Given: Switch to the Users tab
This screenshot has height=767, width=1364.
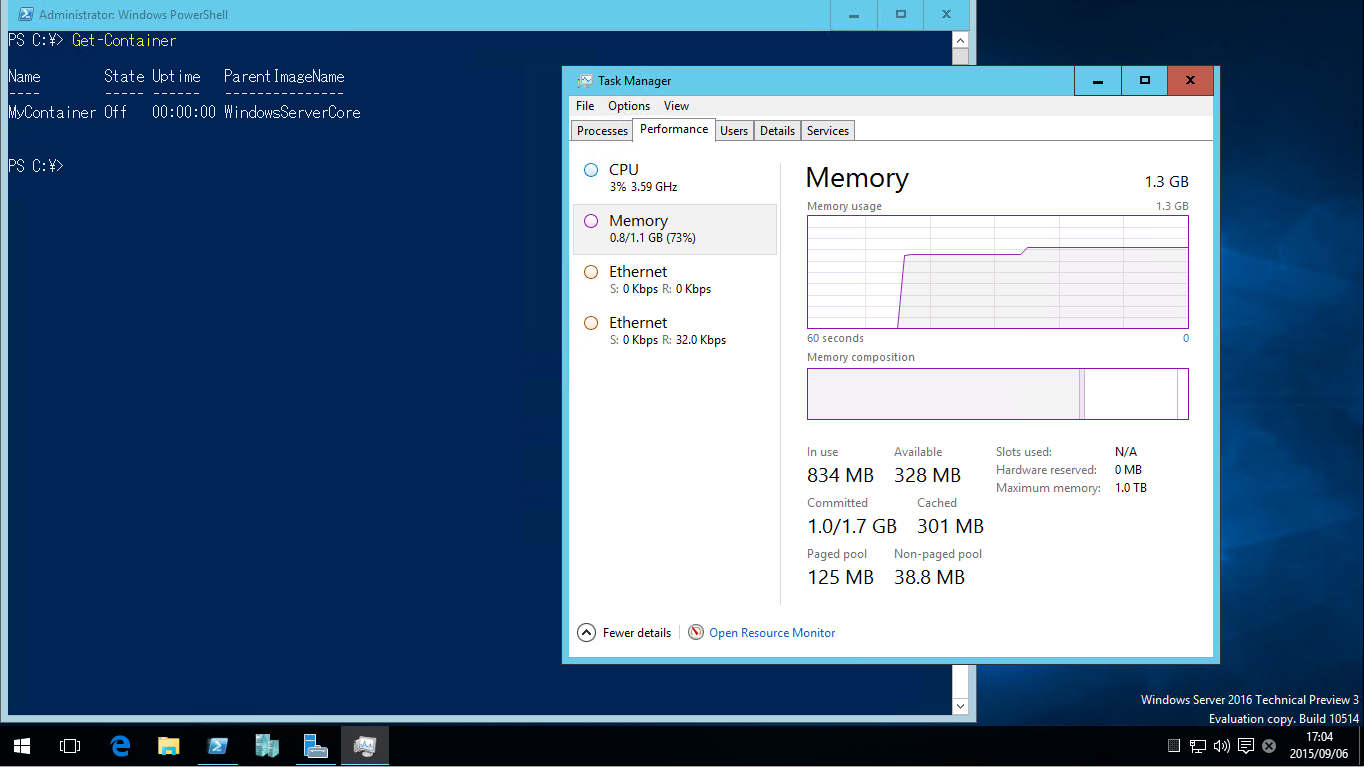Looking at the screenshot, I should [734, 131].
